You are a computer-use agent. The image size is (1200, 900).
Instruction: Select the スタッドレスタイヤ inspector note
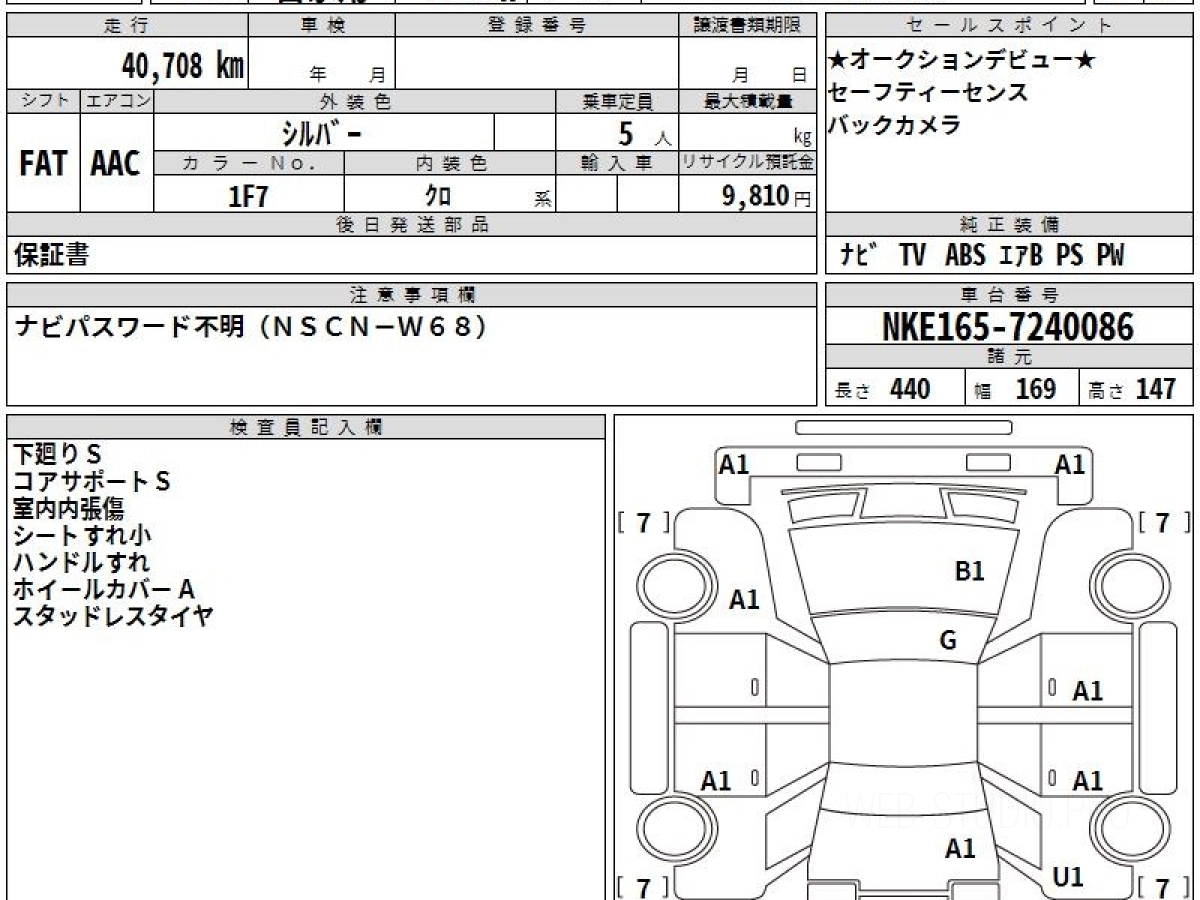point(113,616)
